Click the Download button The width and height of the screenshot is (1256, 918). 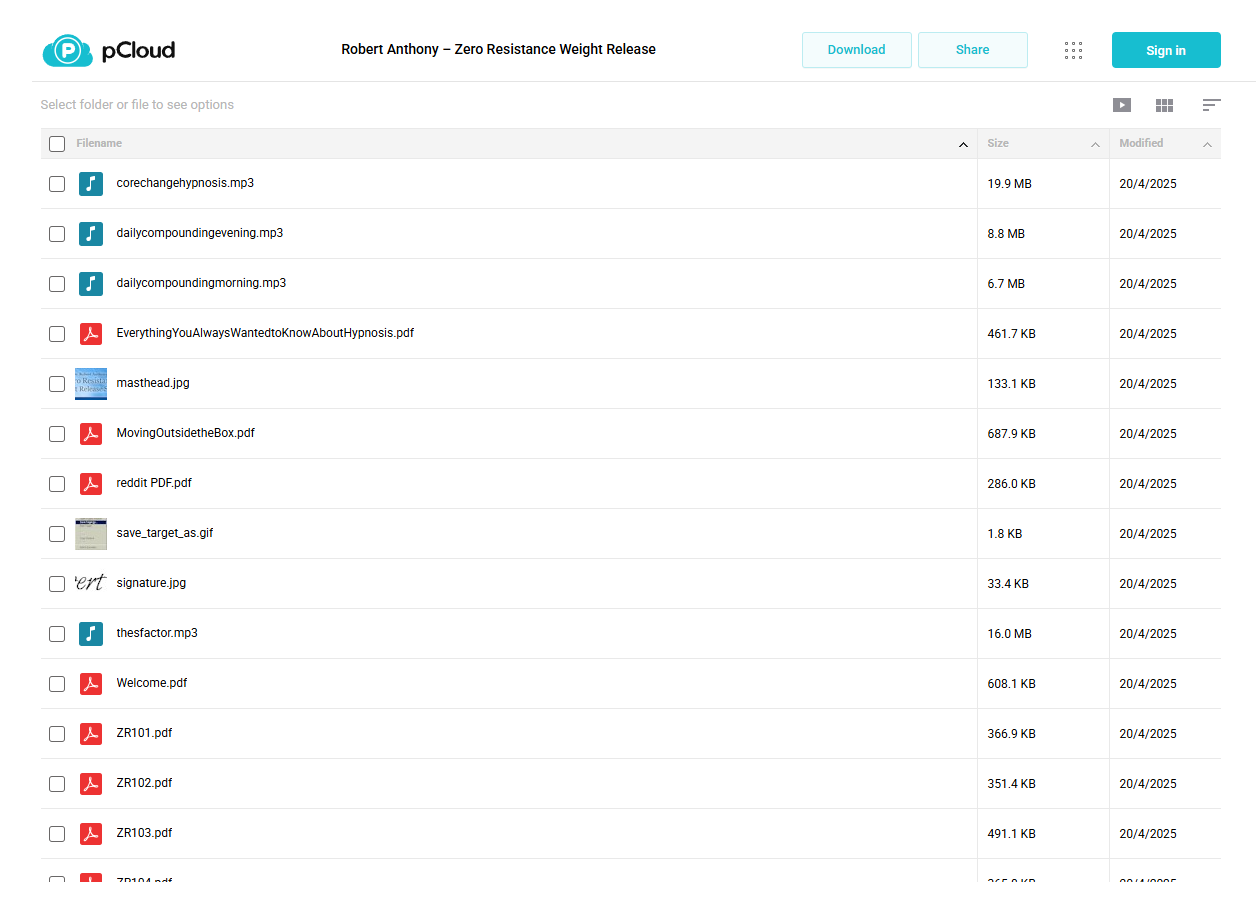857,50
